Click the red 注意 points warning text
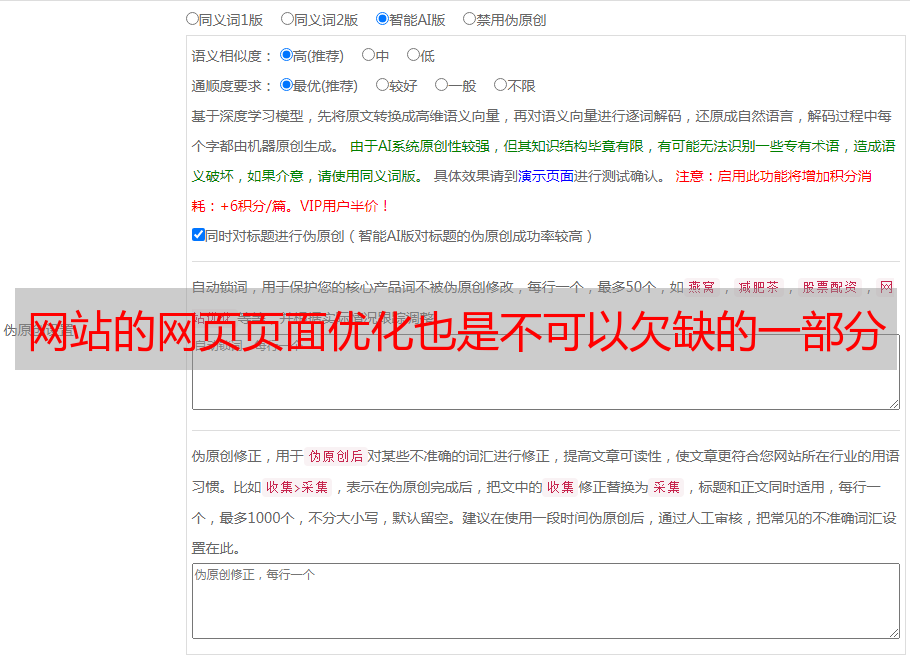This screenshot has width=911, height=658. (532, 191)
